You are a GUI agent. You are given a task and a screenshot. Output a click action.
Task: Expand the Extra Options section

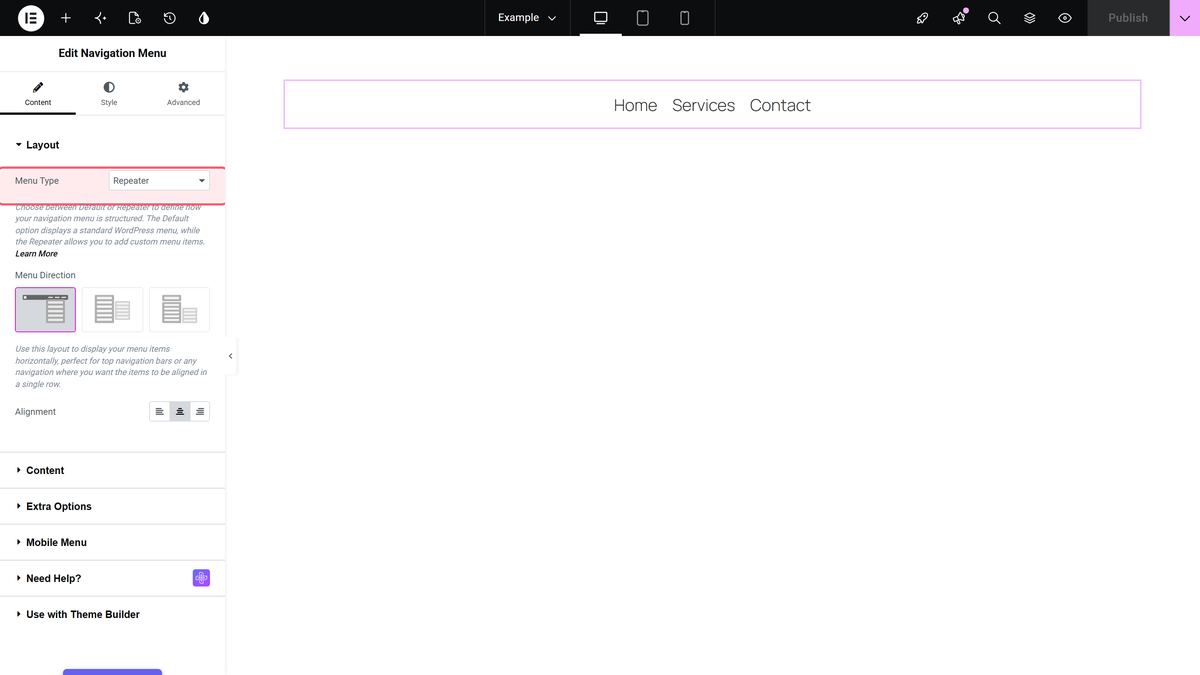tap(112, 506)
